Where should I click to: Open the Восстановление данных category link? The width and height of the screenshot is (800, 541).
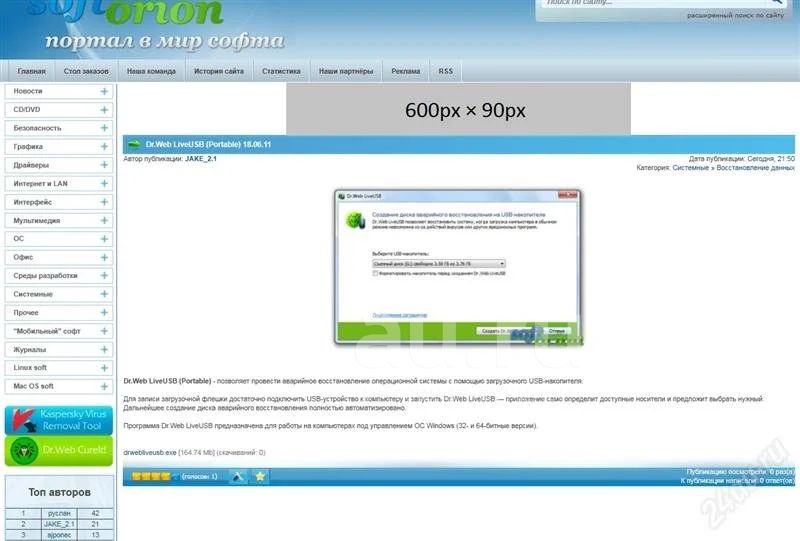[x=755, y=168]
